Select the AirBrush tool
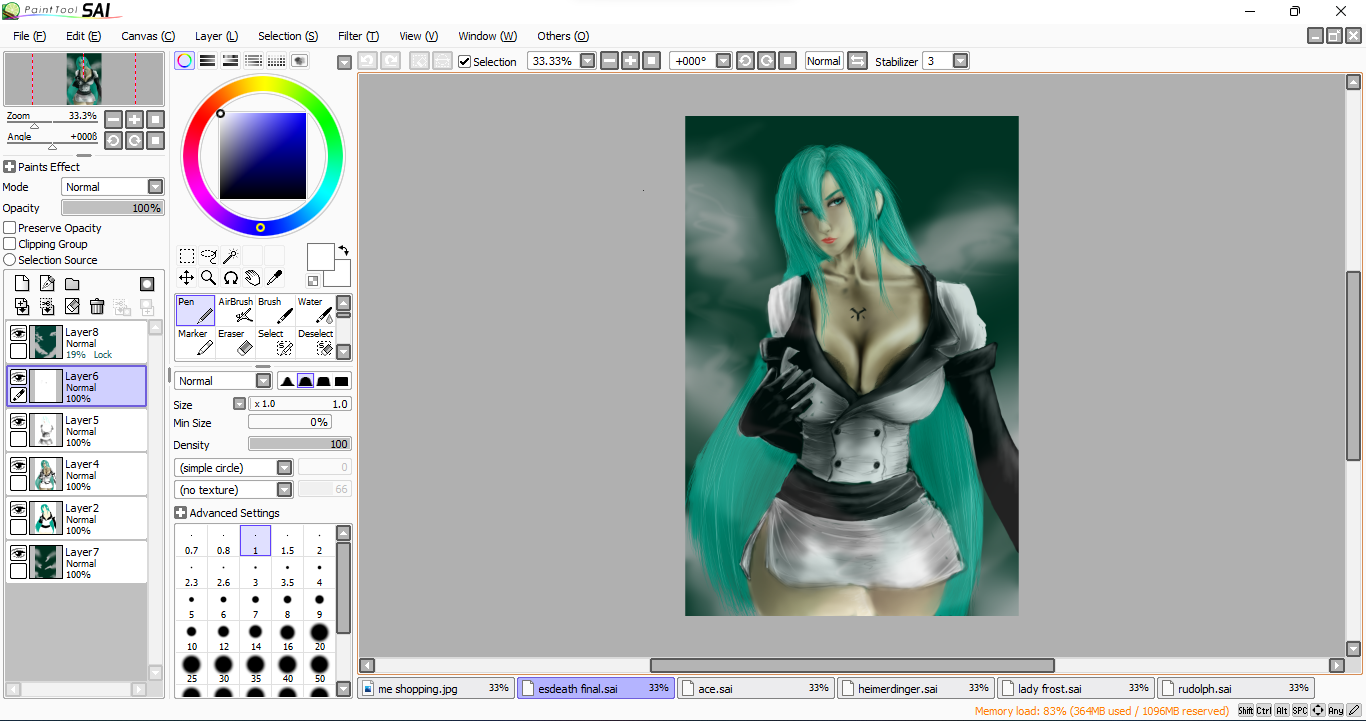Image resolution: width=1366 pixels, height=721 pixels. [236, 310]
